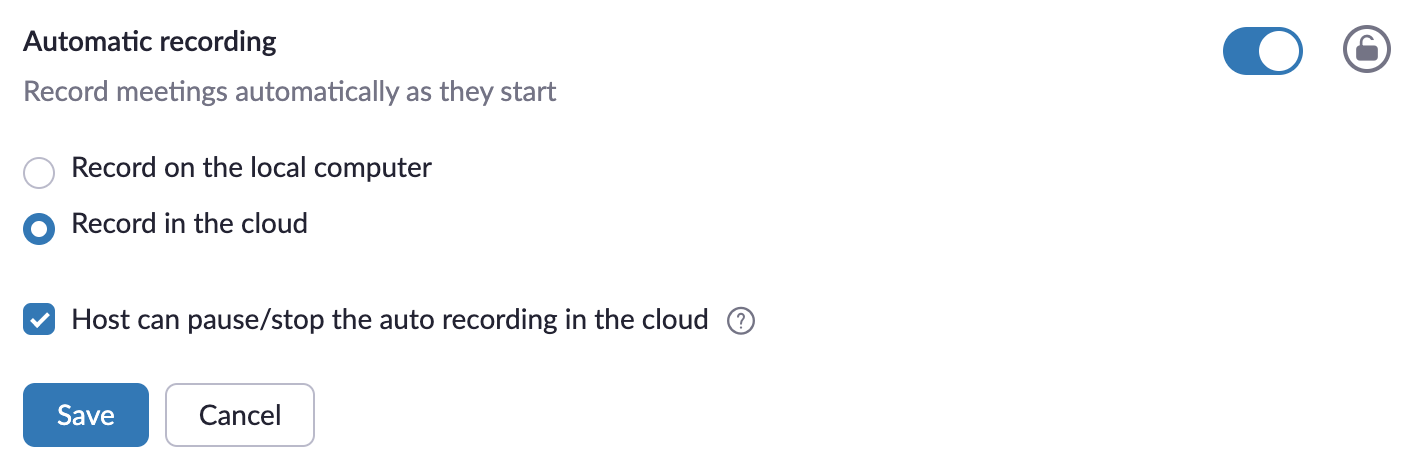Click the white checkmark in the blue checkbox
This screenshot has height=462, width=1415.
pyautogui.click(x=39, y=321)
